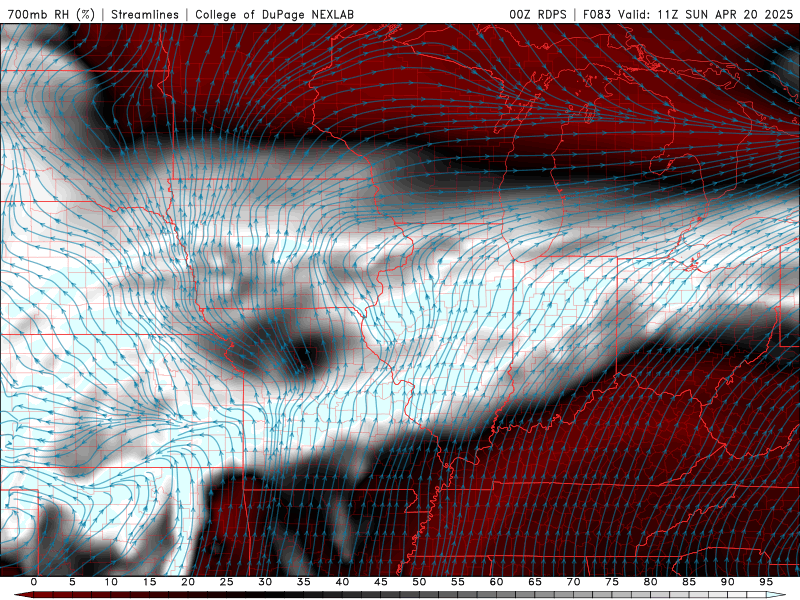Screen dimensions: 800x600
Task: Click the colorbar label "5"
Action: [x=72, y=582]
